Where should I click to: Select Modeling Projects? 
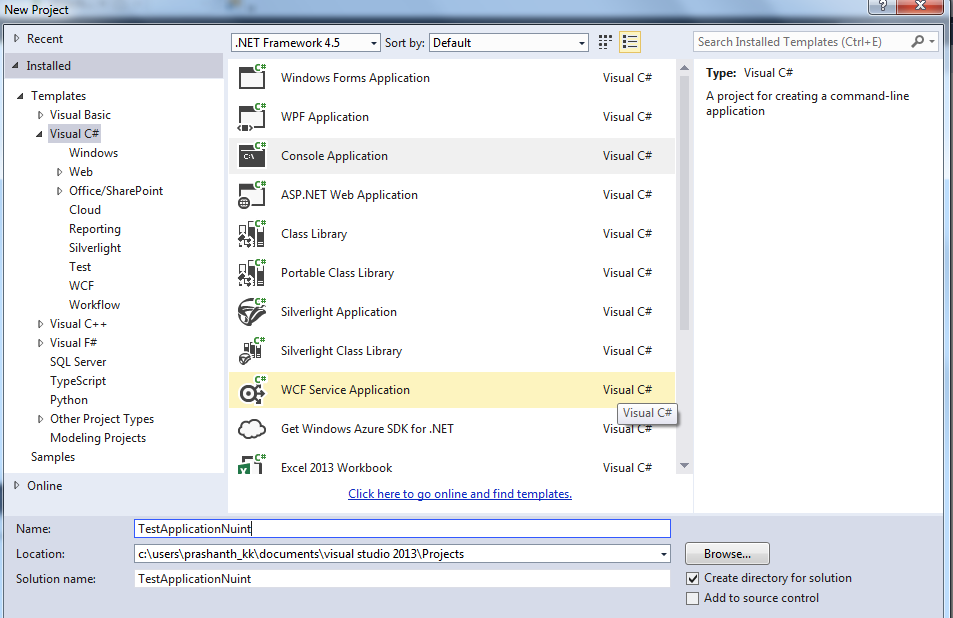[98, 438]
